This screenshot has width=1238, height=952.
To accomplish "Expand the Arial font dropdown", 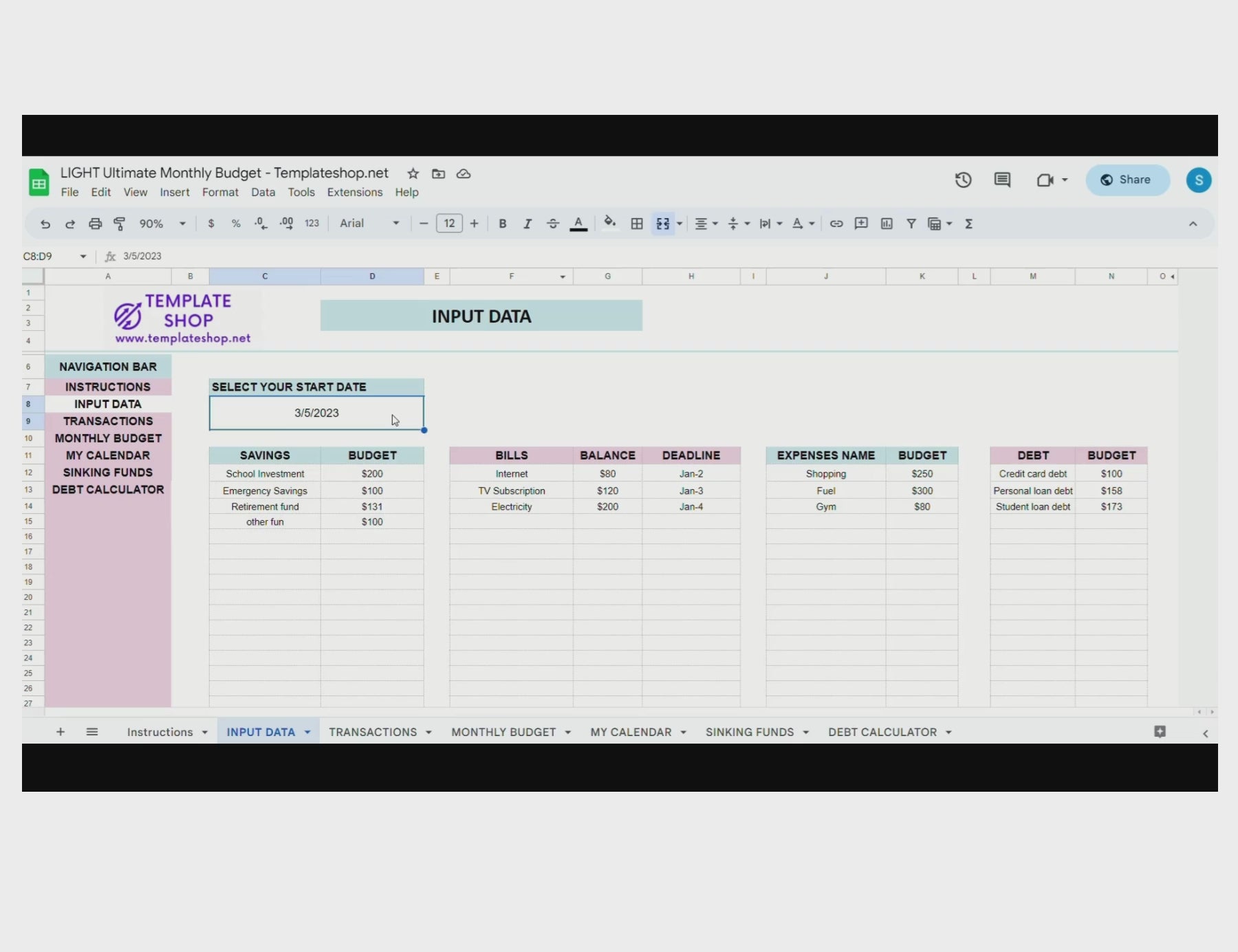I will click(369, 224).
